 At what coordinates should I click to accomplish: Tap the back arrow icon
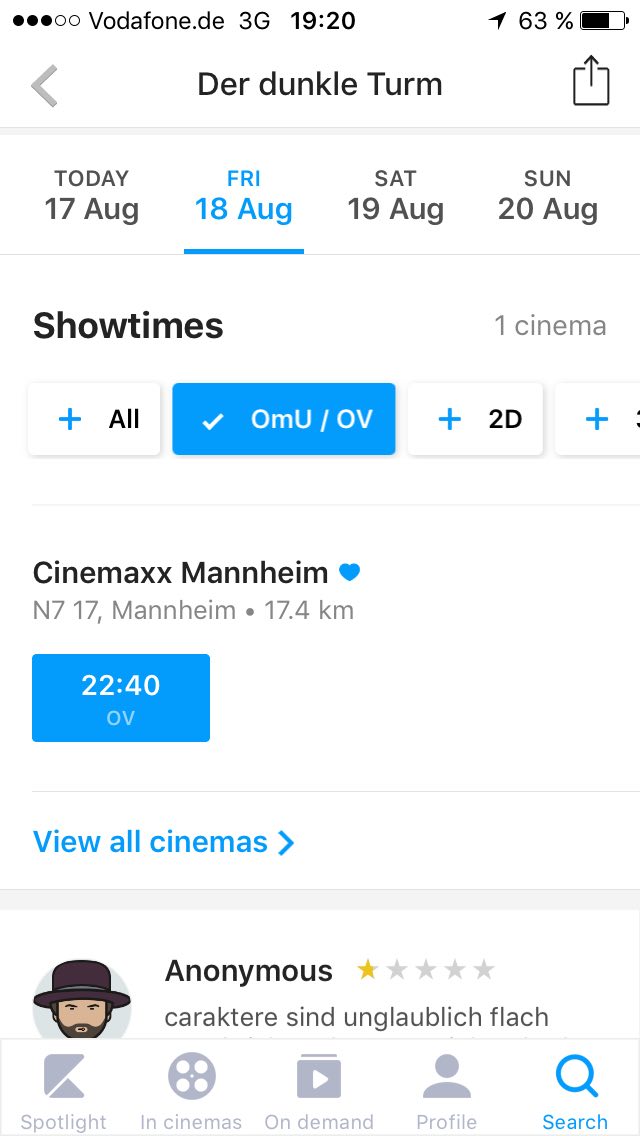[x=44, y=85]
